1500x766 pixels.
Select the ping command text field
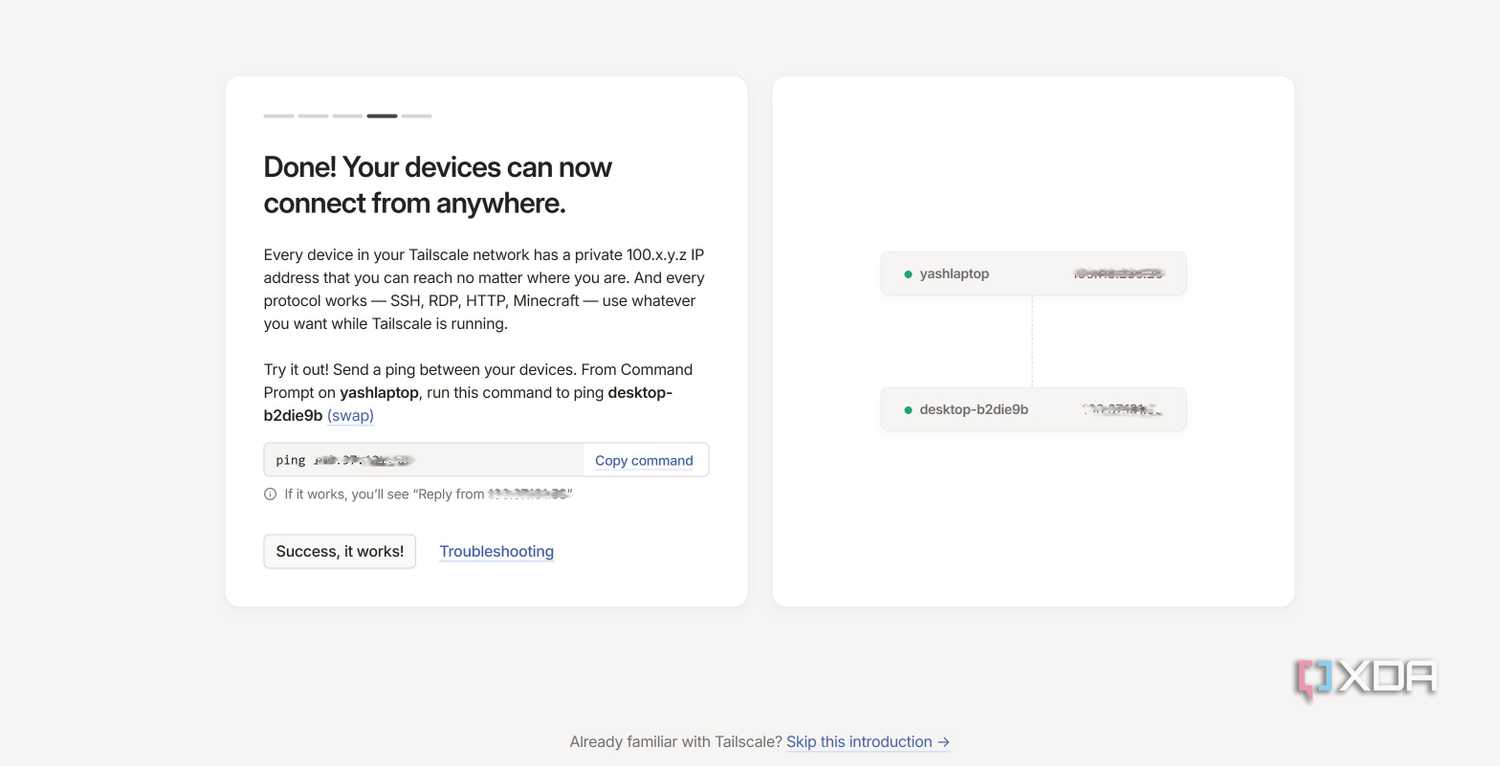click(424, 460)
